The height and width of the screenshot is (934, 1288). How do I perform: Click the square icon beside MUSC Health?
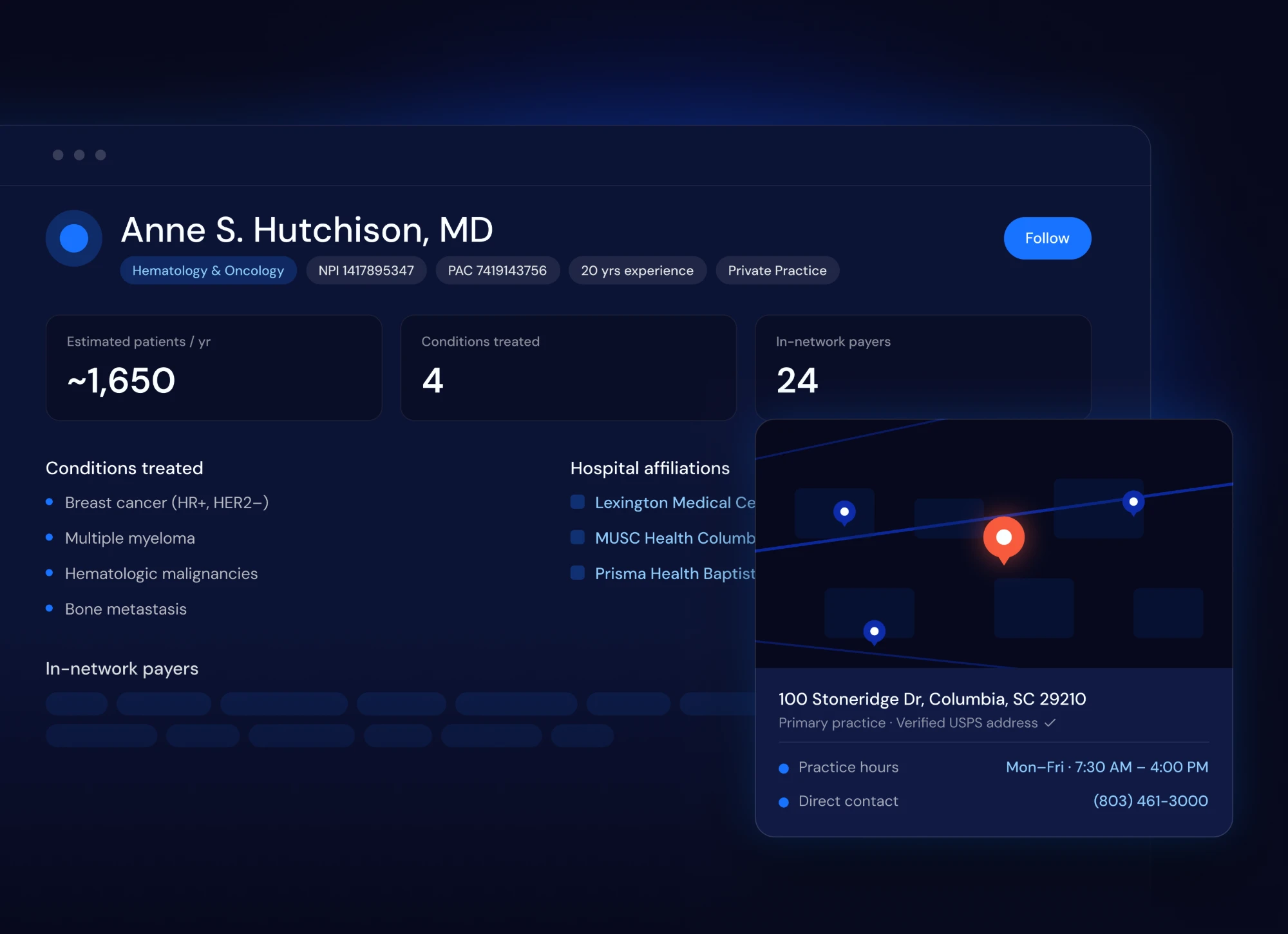coord(578,537)
